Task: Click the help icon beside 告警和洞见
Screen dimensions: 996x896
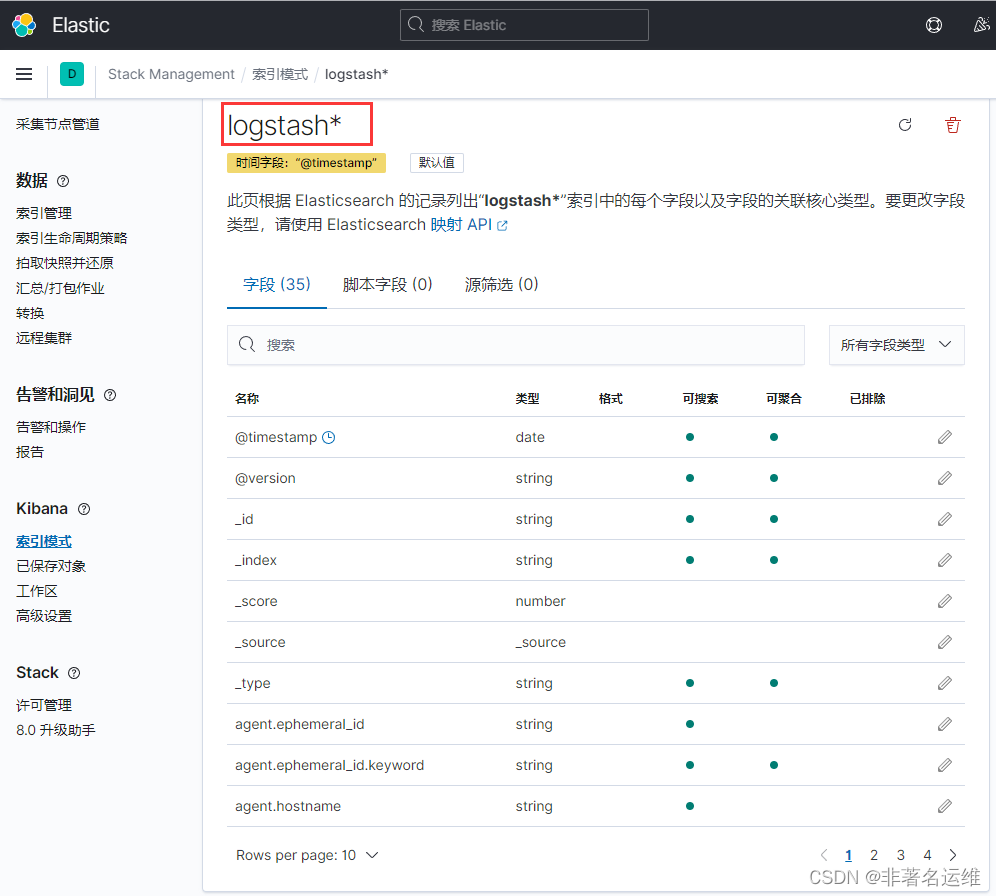Action: [110, 395]
